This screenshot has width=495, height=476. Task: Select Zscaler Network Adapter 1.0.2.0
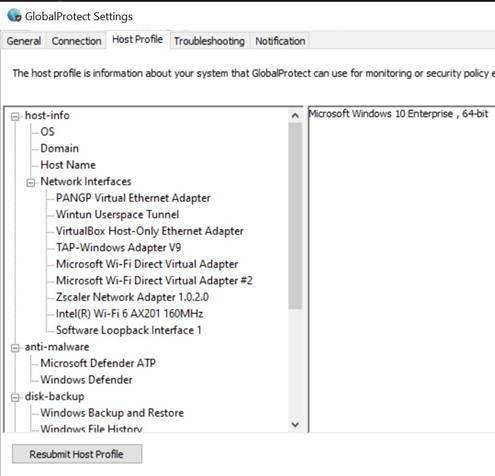coord(132,297)
